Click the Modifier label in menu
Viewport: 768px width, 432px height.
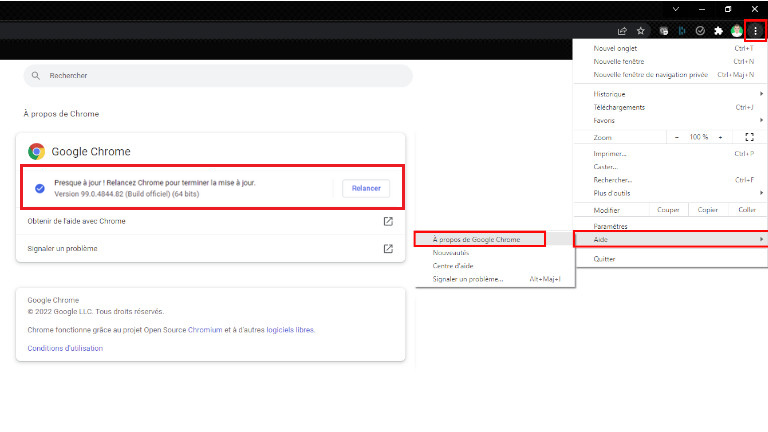(x=606, y=210)
